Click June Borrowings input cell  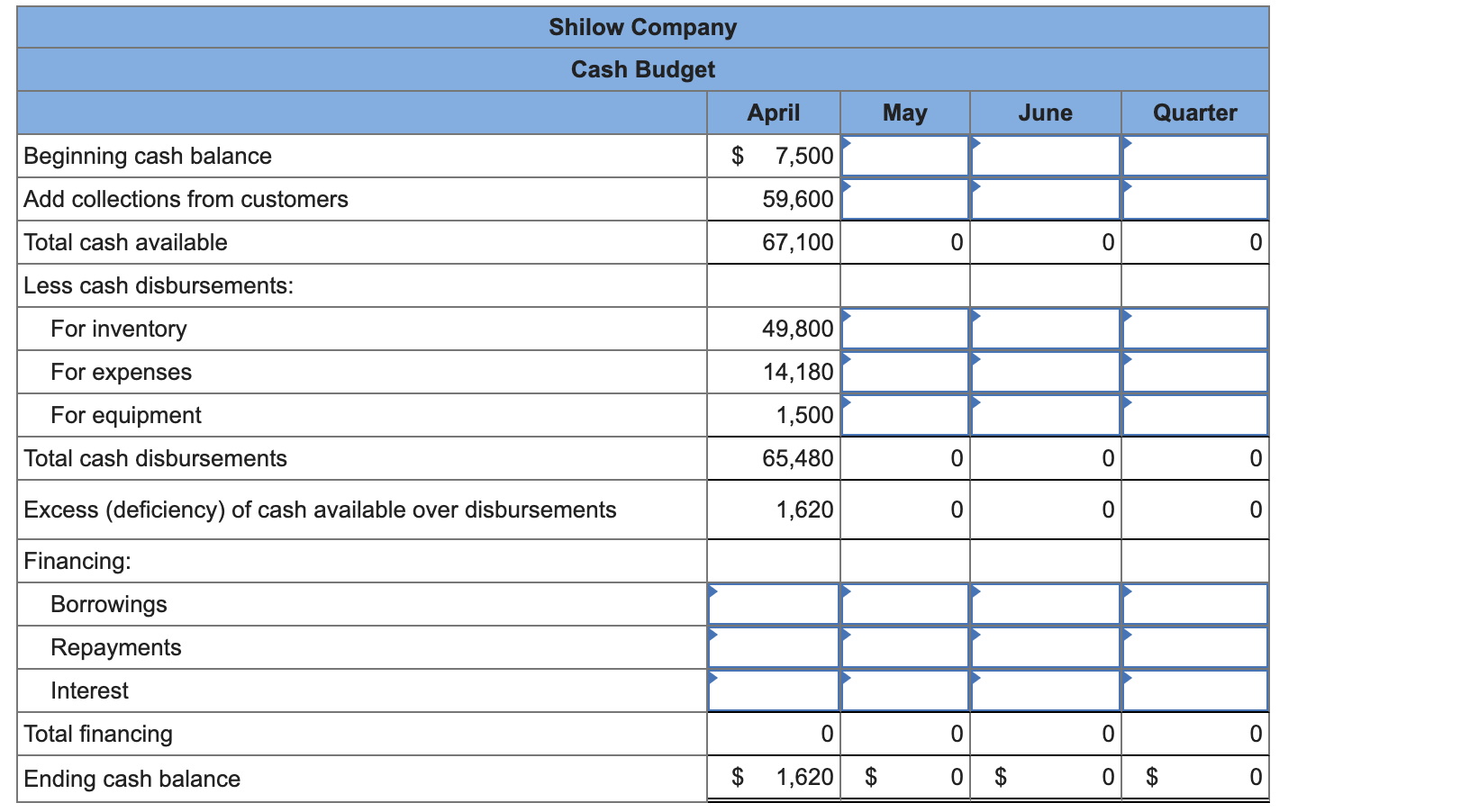(1046, 604)
